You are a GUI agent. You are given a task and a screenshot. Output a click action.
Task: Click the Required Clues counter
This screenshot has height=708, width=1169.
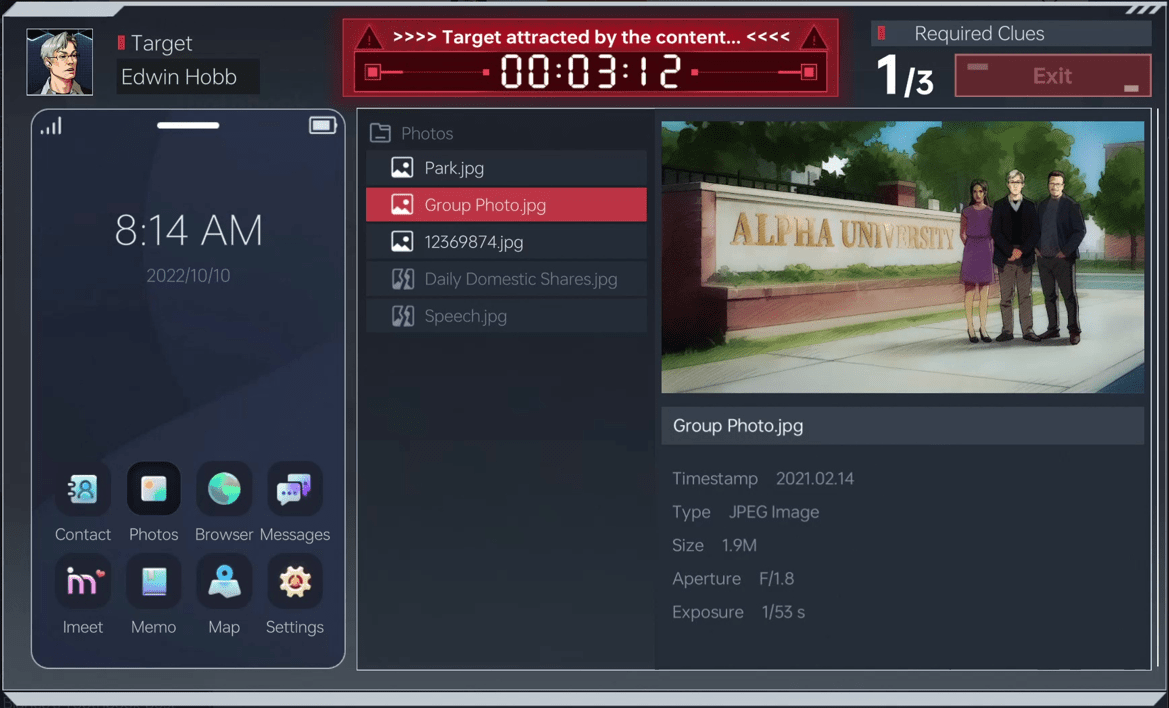tap(905, 75)
